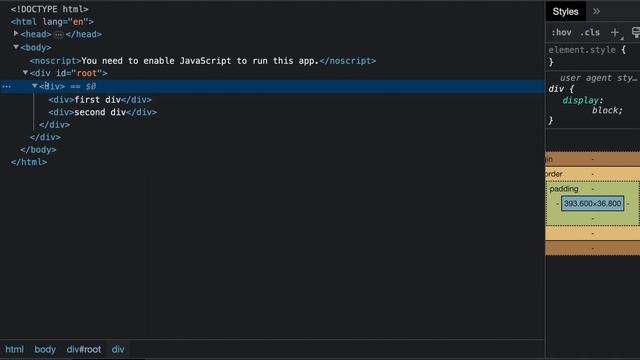Toggle :hov element state panel

tap(561, 33)
